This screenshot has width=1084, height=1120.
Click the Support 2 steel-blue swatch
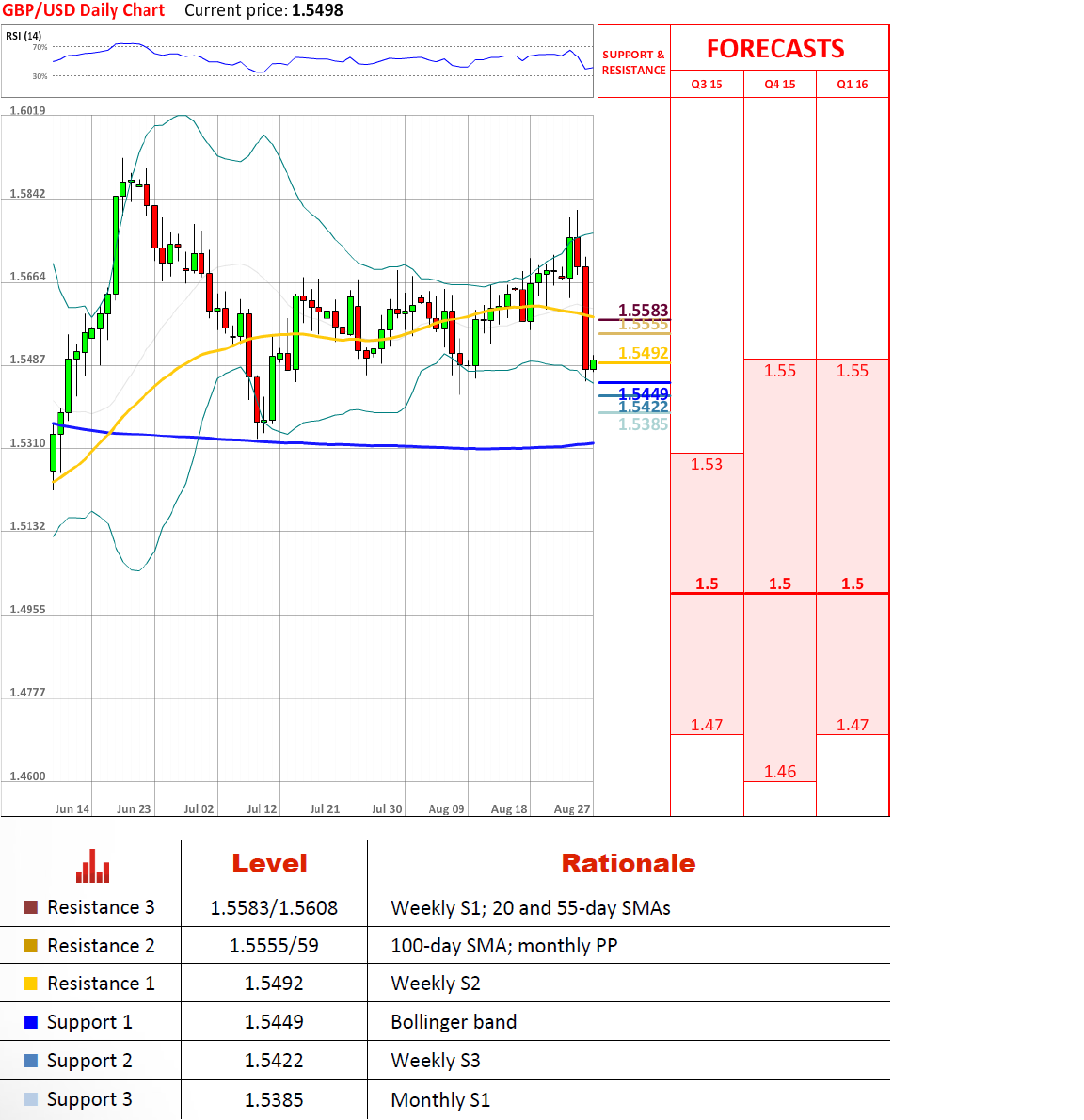31,1061
